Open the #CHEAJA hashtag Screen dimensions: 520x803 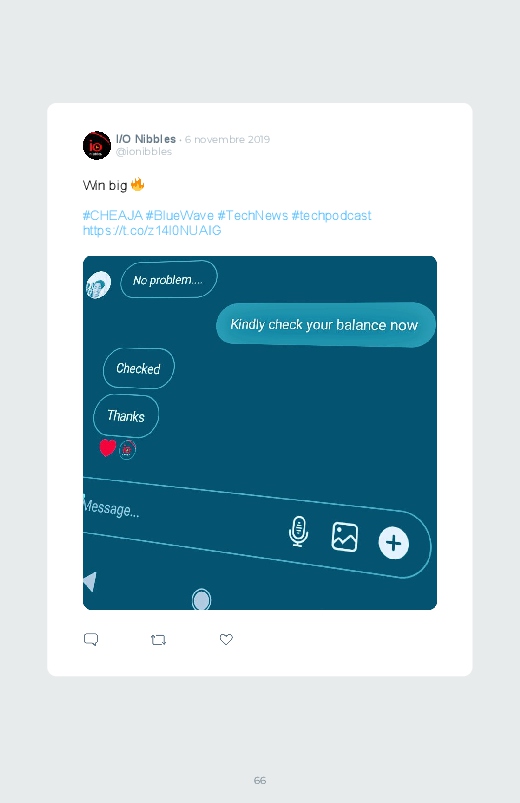(113, 216)
